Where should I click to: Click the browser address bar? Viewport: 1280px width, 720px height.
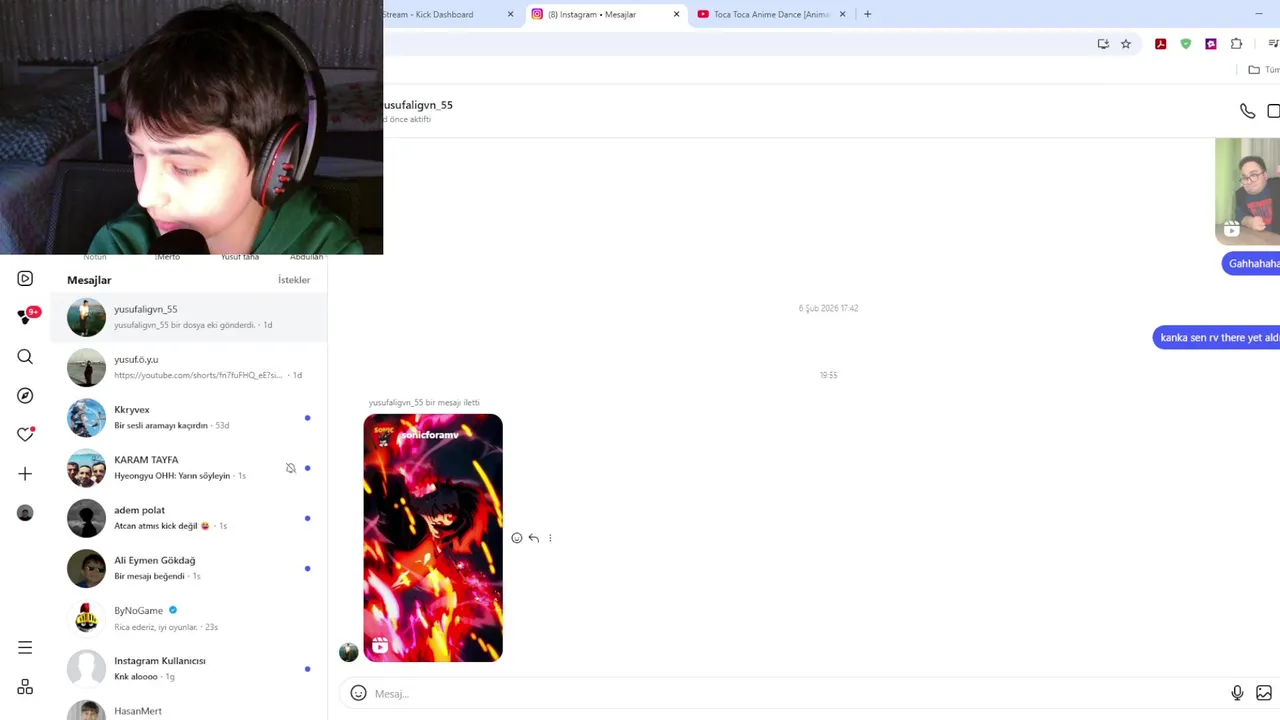pyautogui.click(x=735, y=44)
